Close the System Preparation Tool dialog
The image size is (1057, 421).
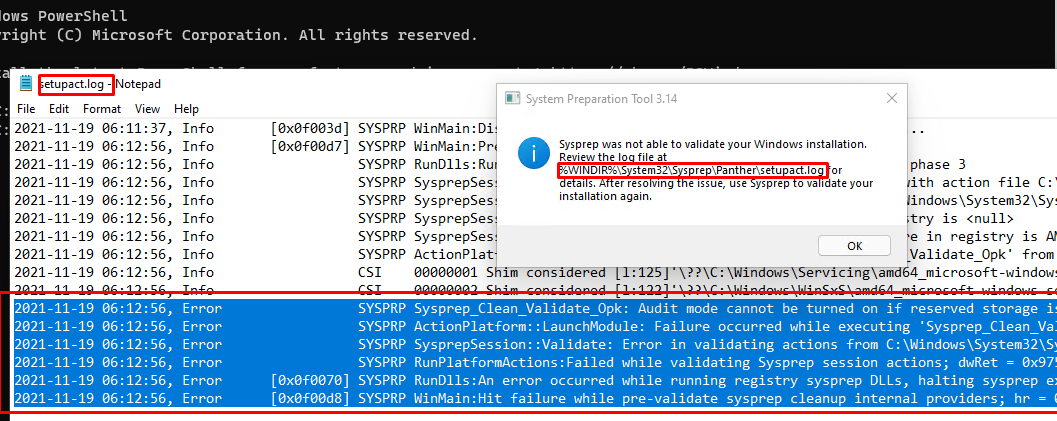(891, 98)
